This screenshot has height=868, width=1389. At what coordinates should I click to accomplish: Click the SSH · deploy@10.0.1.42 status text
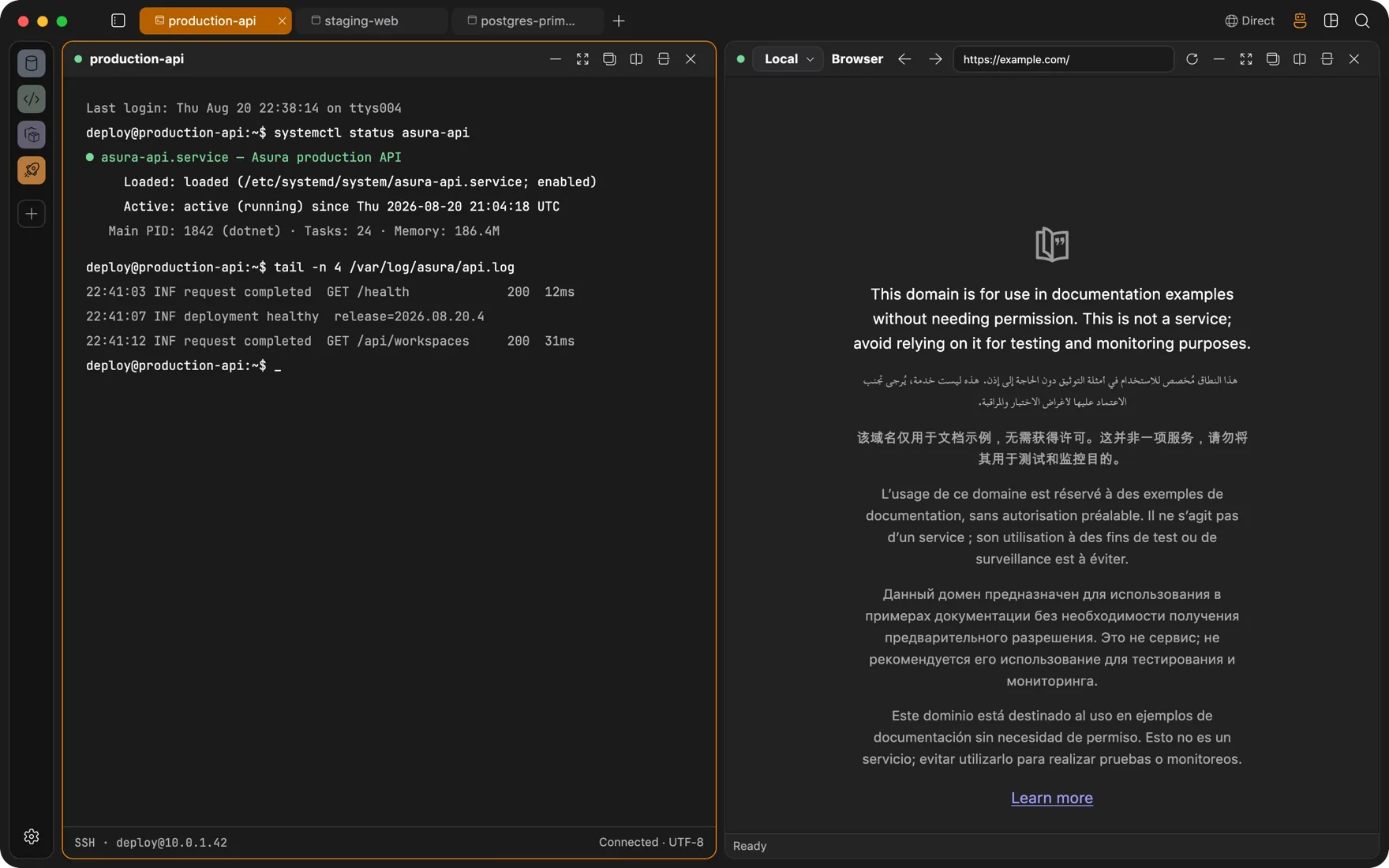pos(151,843)
